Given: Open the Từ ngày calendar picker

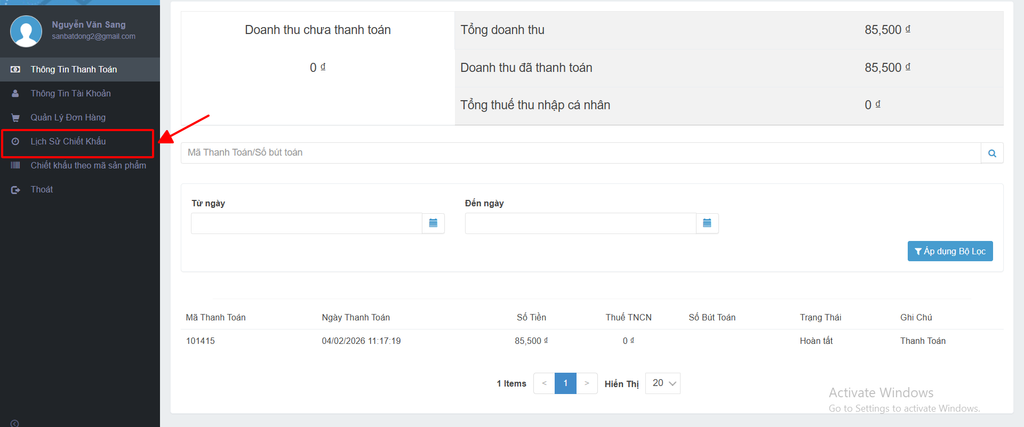Looking at the screenshot, I should click(x=434, y=223).
